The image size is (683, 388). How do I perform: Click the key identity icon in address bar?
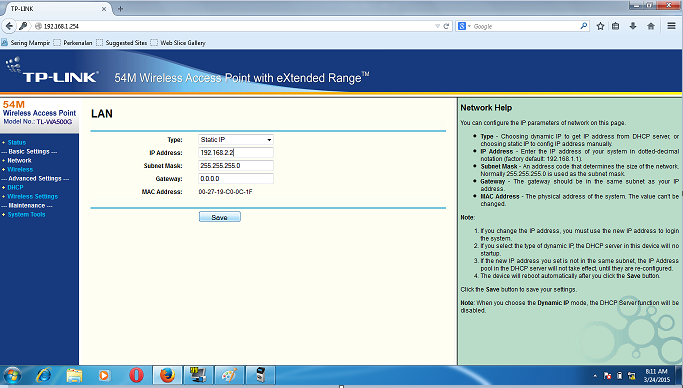point(24,26)
